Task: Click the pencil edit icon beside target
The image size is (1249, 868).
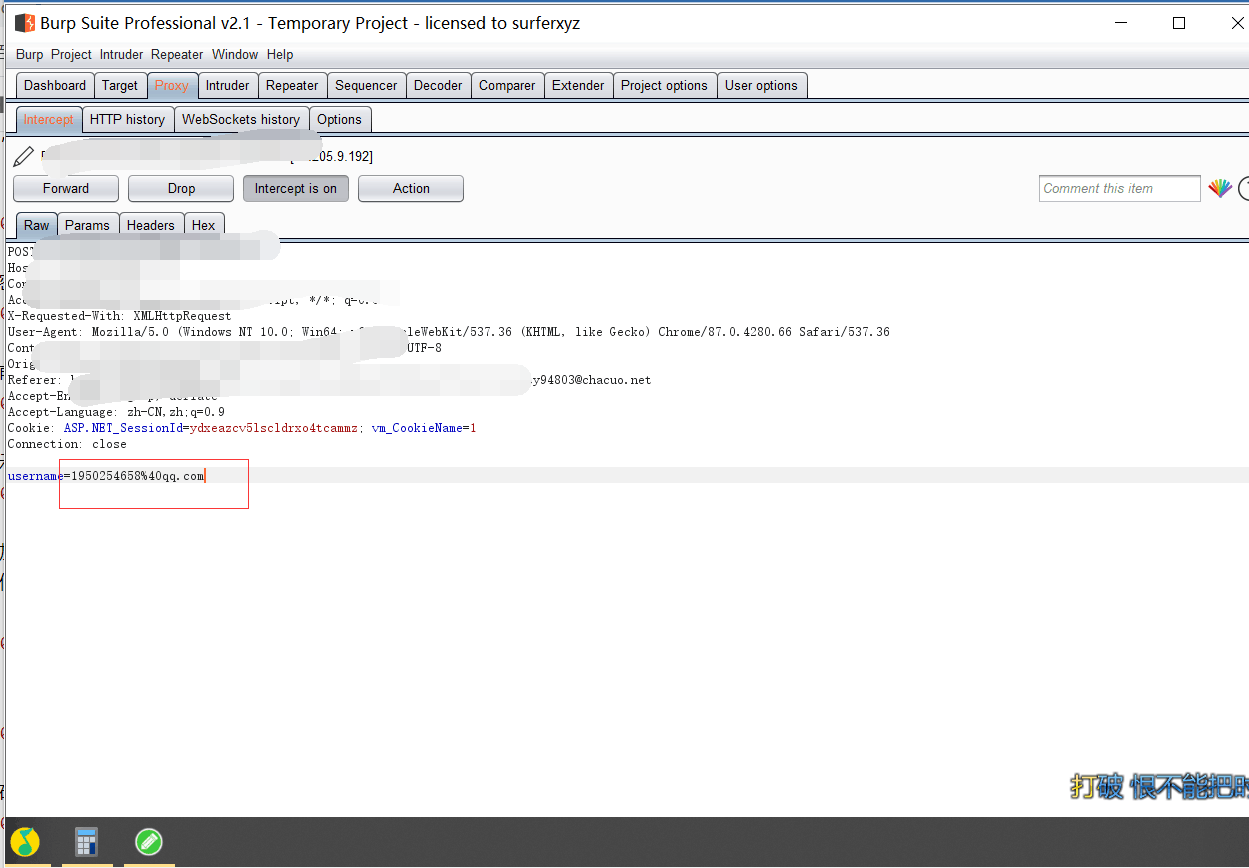Action: tap(24, 157)
